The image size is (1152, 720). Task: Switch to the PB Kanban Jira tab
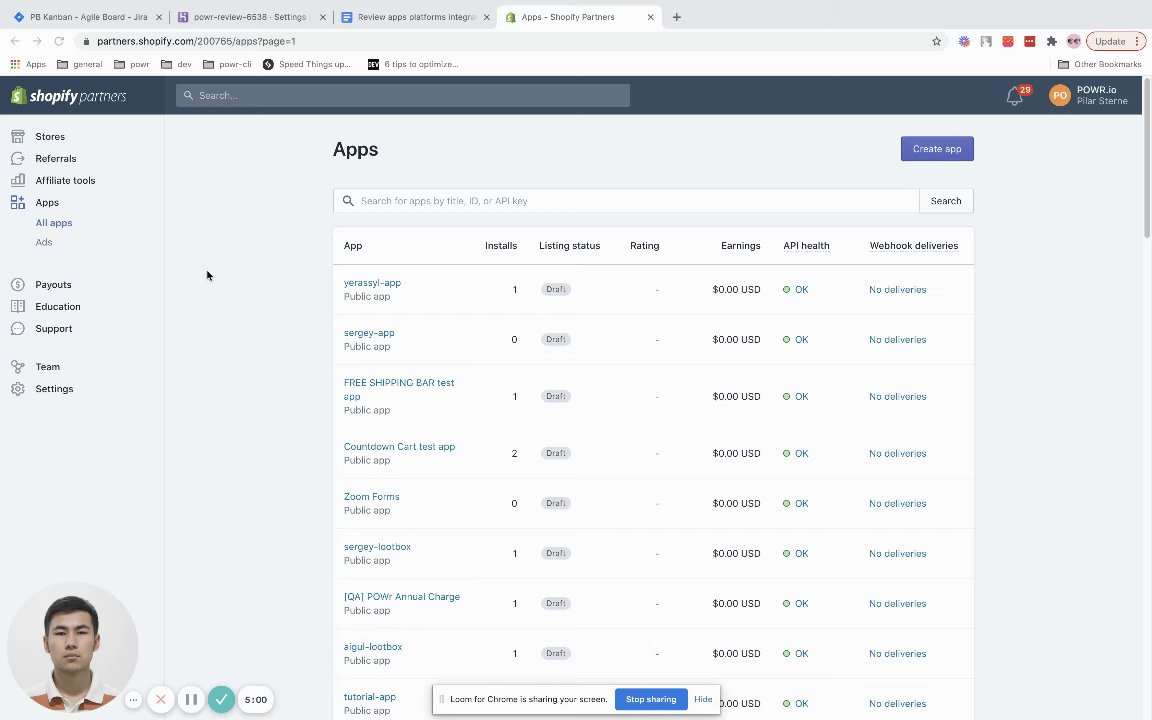(x=87, y=17)
